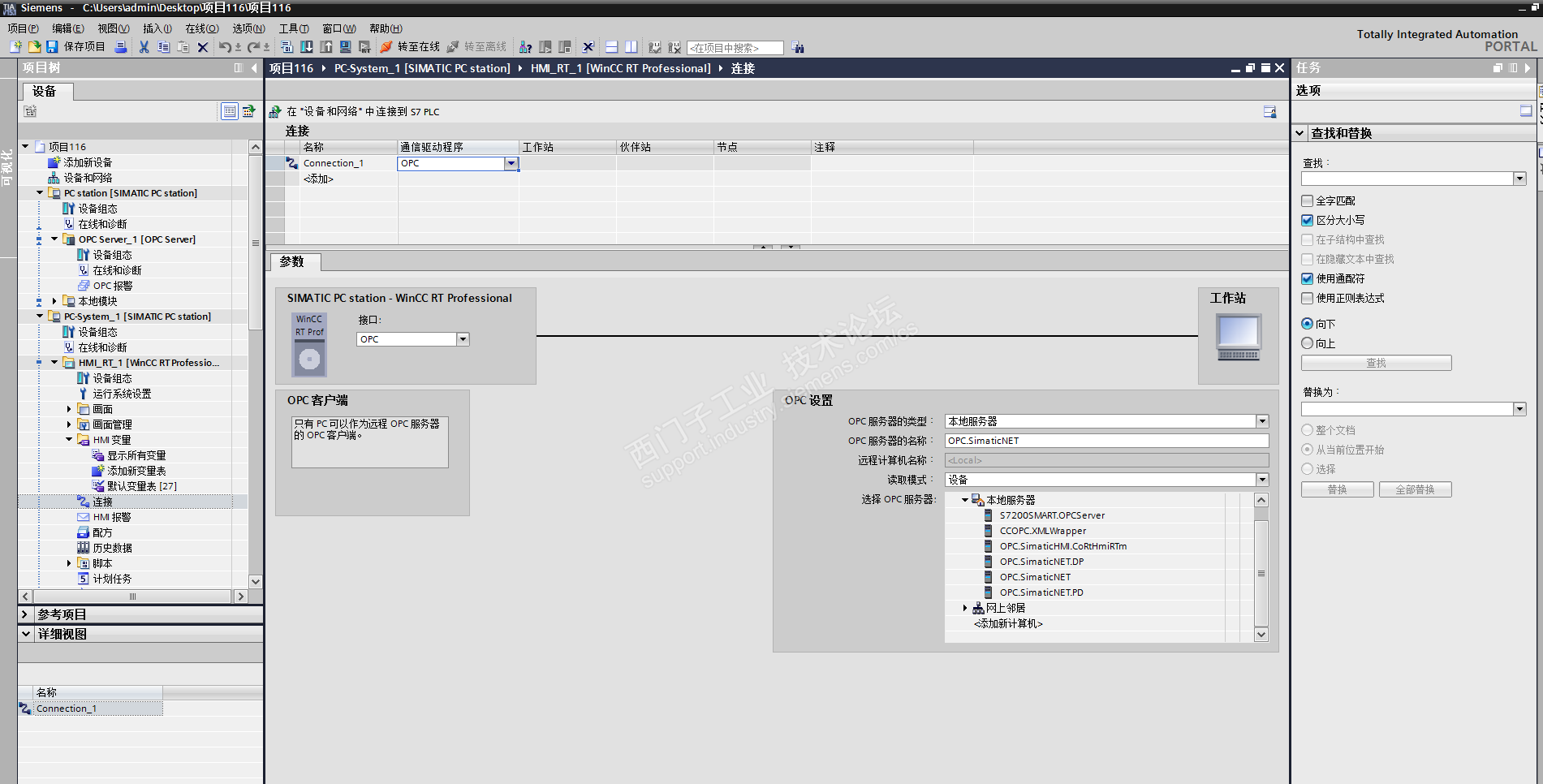
Task: Select the 向上 radio button
Action: coord(1307,343)
